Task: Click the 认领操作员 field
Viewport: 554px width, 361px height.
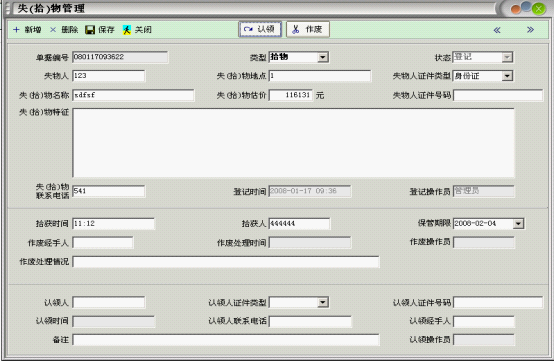Action: 484,340
